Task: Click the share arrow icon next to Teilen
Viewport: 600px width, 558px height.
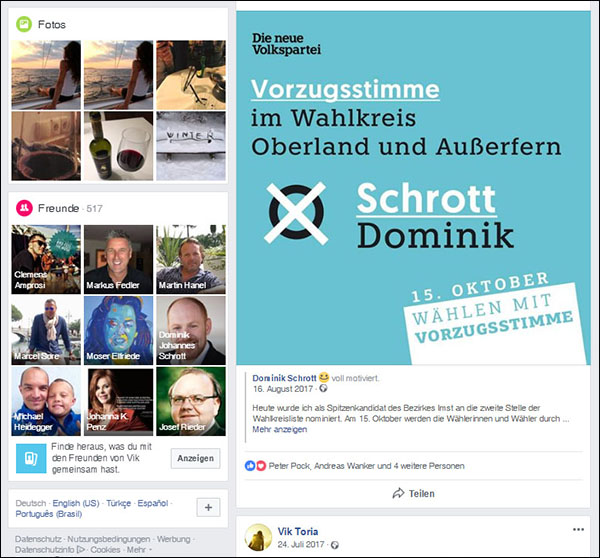Action: click(398, 493)
